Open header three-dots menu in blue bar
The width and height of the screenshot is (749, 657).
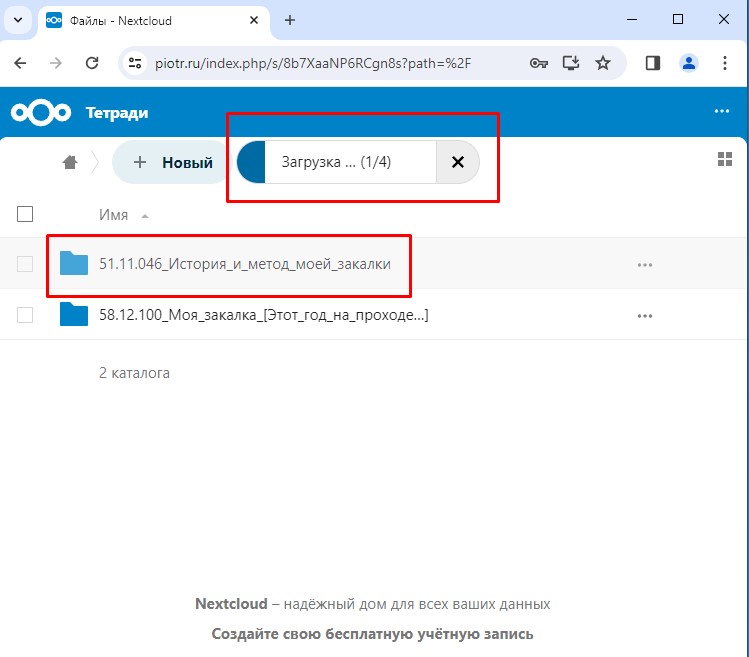722,113
